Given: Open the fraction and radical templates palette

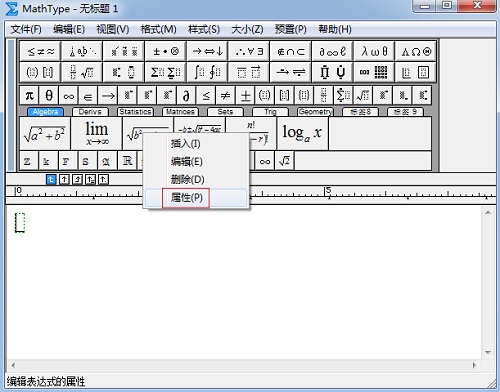Looking at the screenshot, I should (x=82, y=72).
